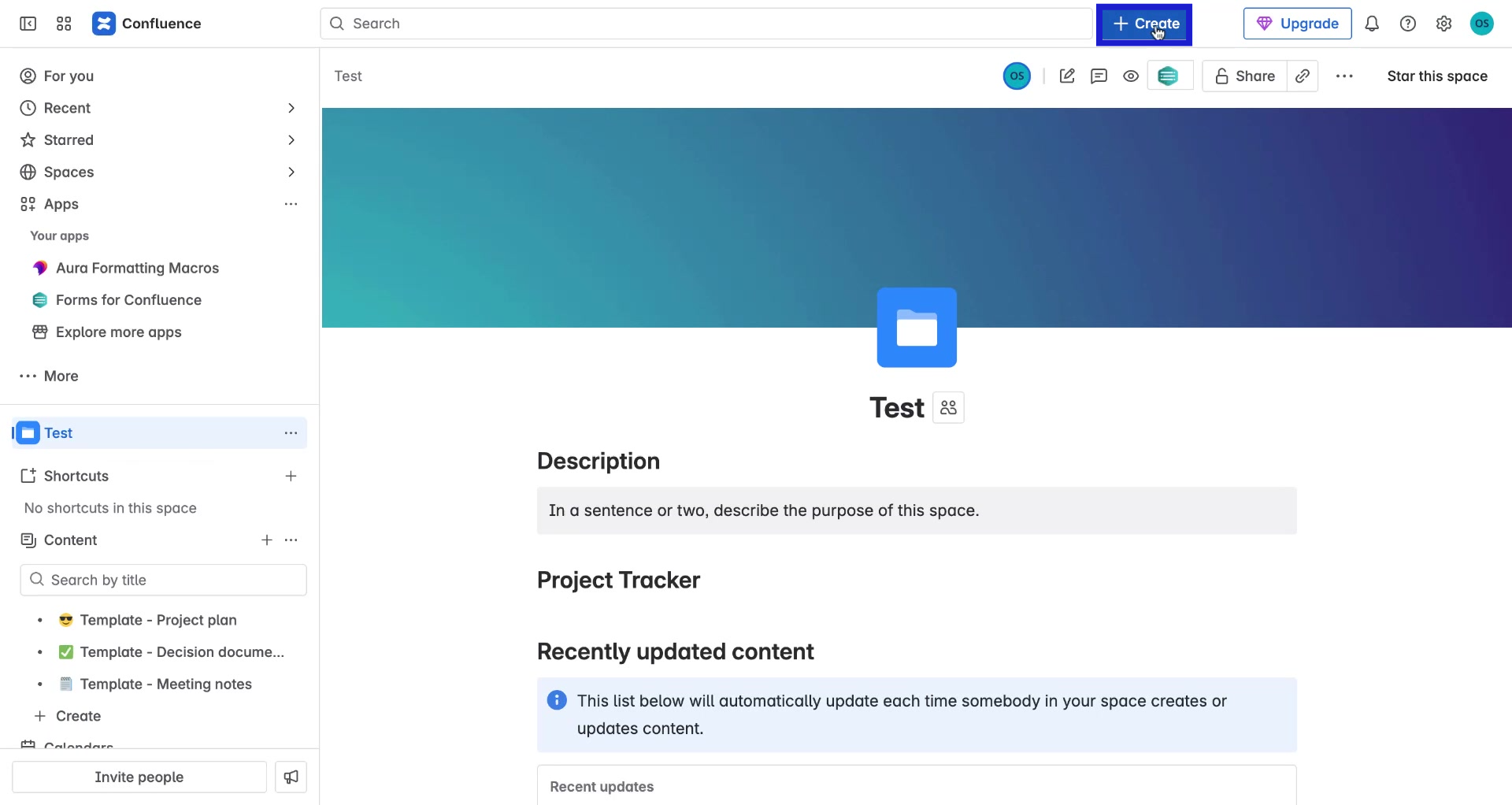Expand the Starred section
1512x805 pixels.
pyautogui.click(x=291, y=139)
